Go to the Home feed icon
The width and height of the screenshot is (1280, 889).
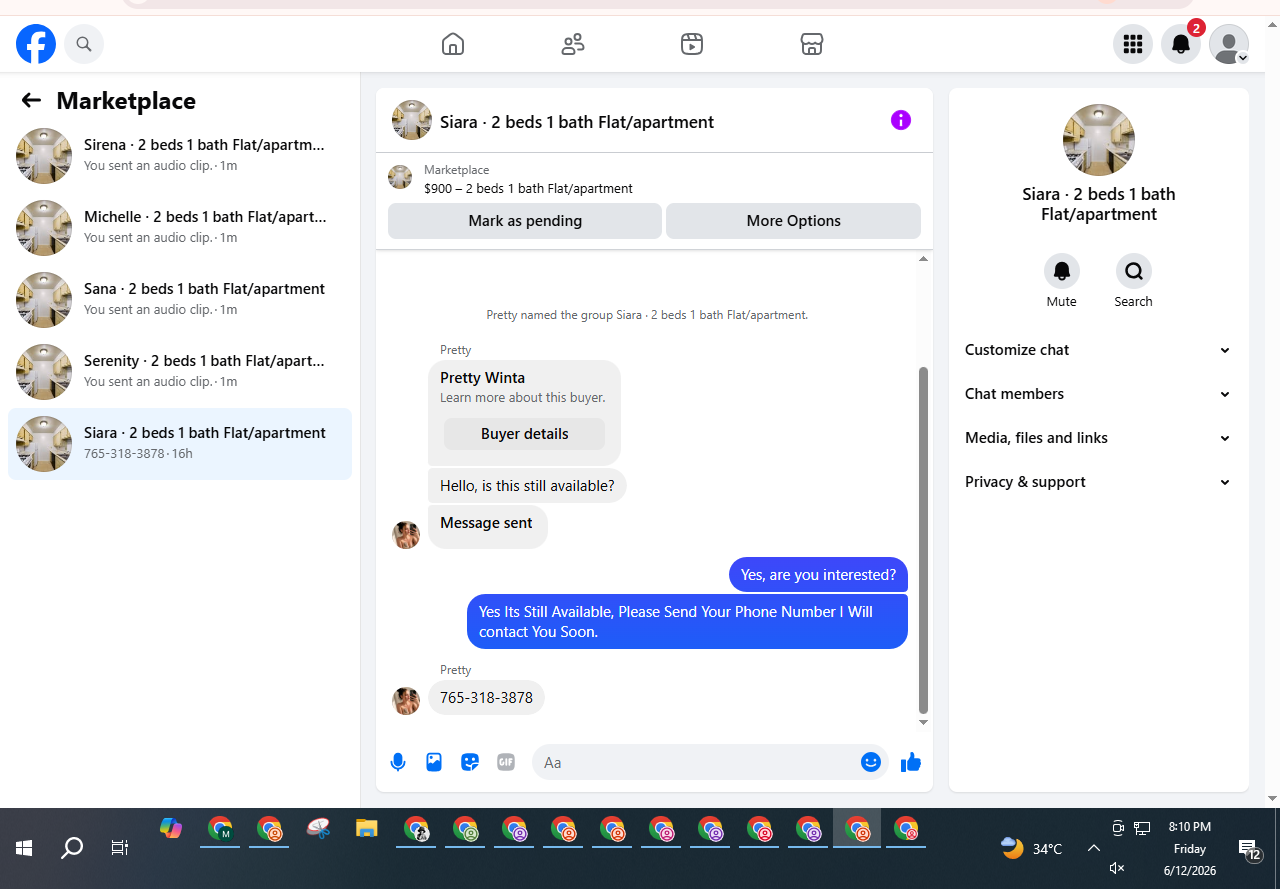(x=453, y=44)
